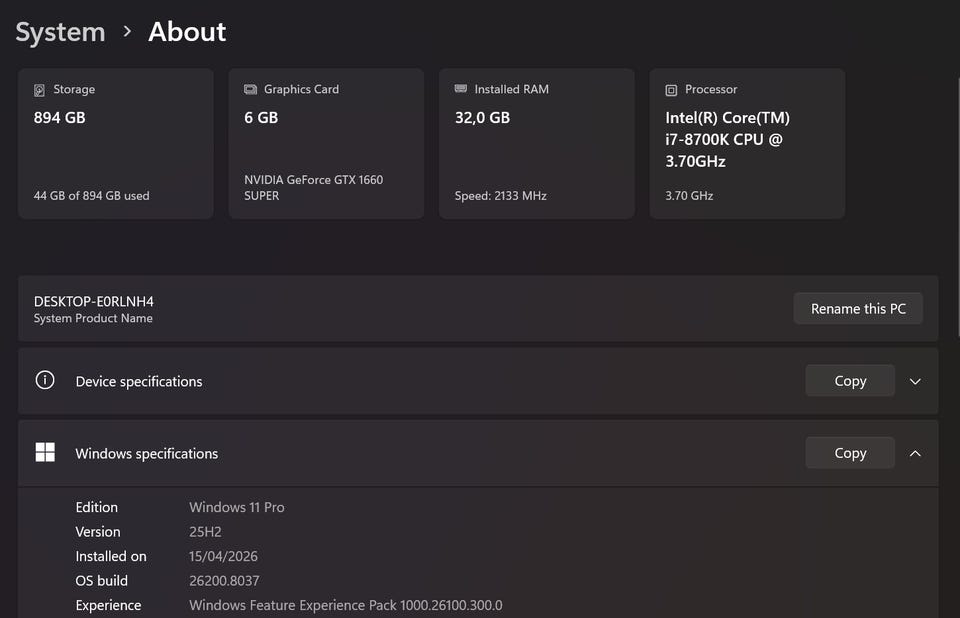Click the Installed RAM icon
This screenshot has height=618, width=960.
click(461, 90)
